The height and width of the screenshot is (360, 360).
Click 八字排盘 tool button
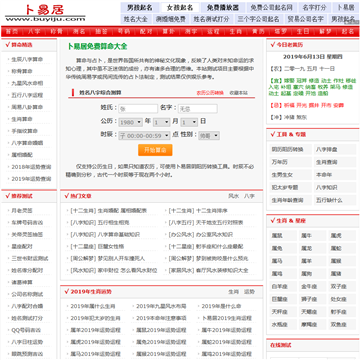tap(335, 149)
